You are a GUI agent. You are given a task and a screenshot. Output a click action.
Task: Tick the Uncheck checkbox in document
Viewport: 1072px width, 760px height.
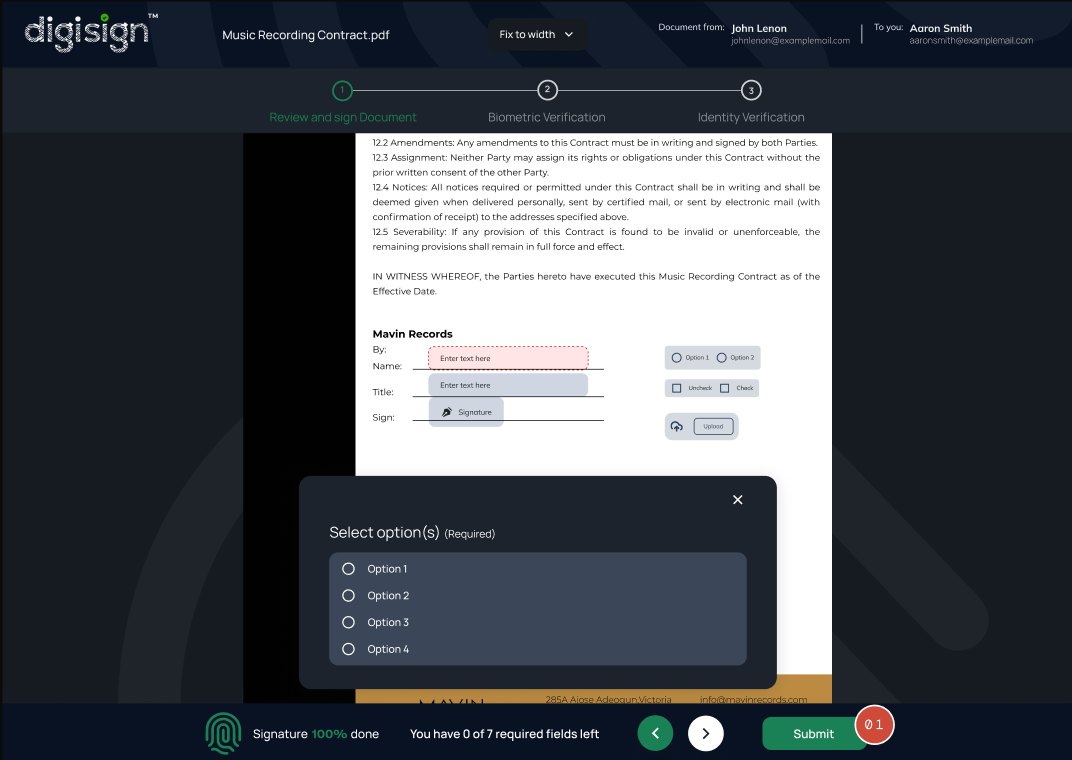[x=676, y=388]
